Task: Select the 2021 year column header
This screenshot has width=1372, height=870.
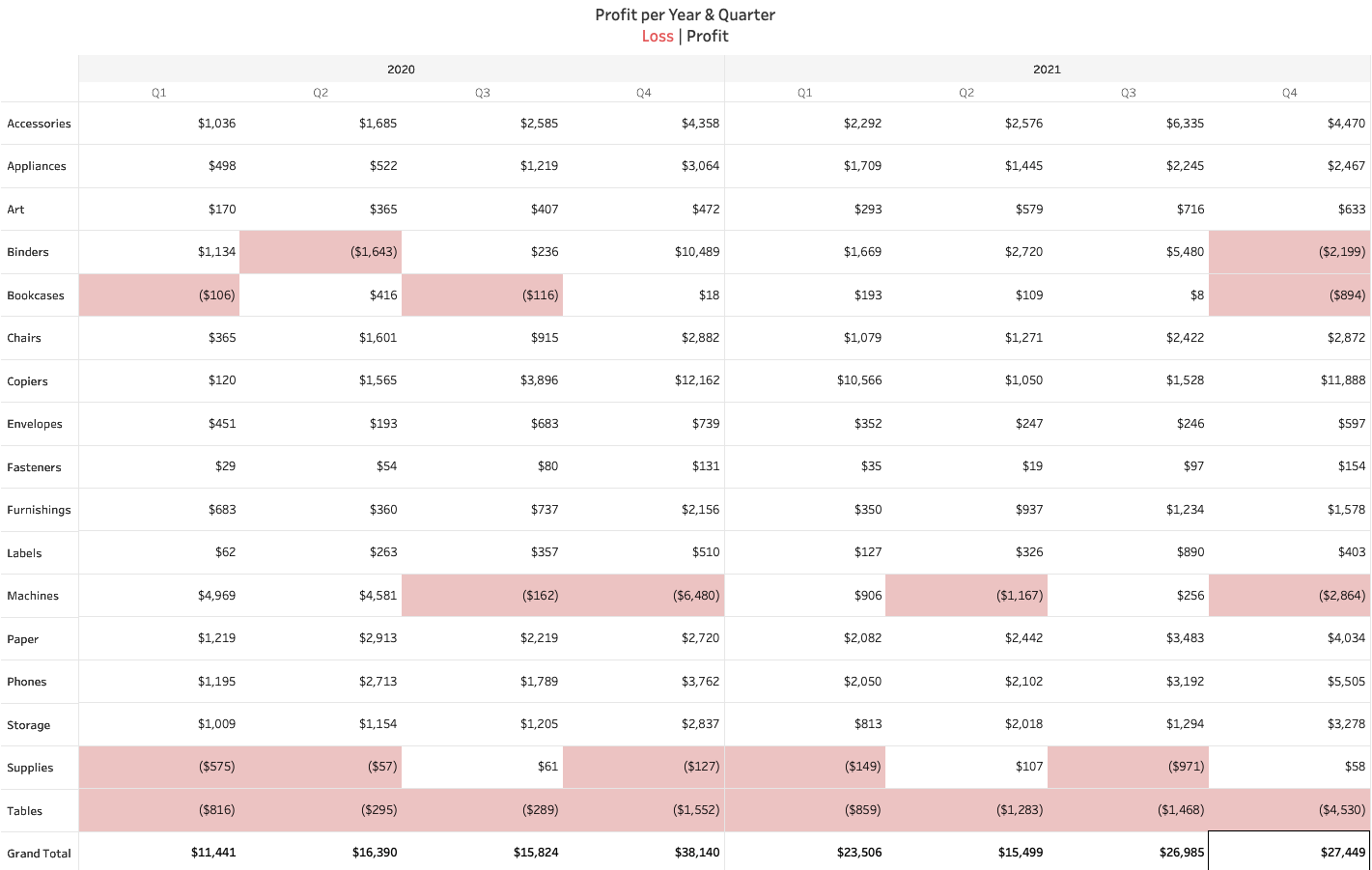Action: pos(1047,70)
